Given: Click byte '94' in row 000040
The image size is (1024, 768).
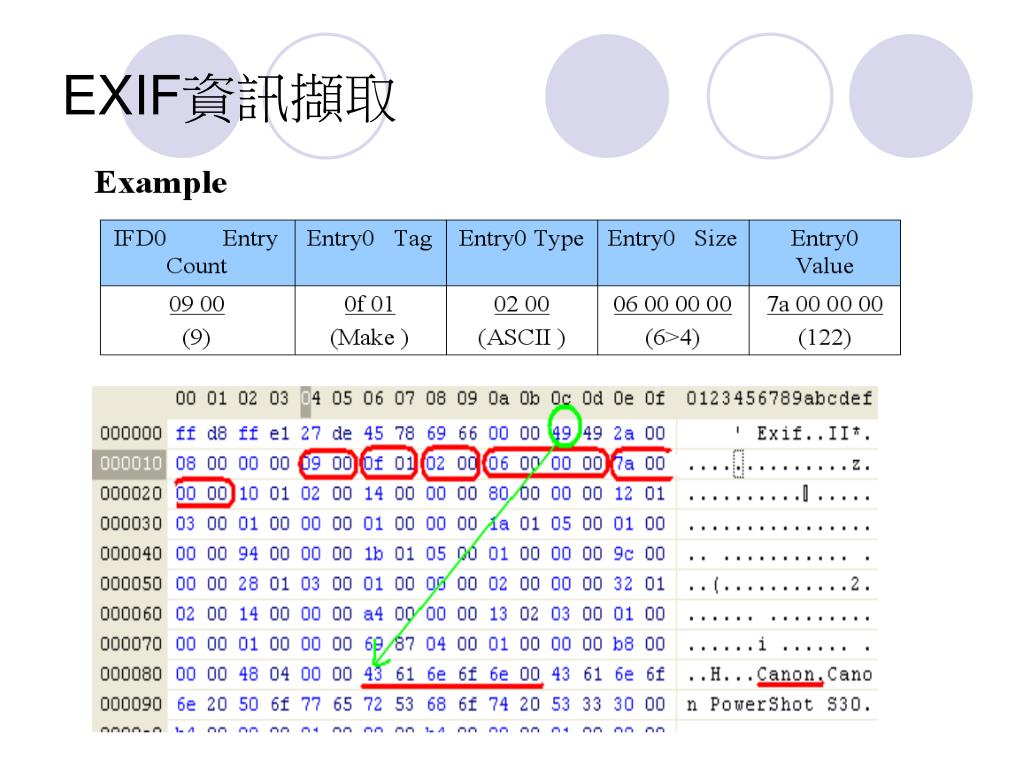Looking at the screenshot, I should pos(248,554).
